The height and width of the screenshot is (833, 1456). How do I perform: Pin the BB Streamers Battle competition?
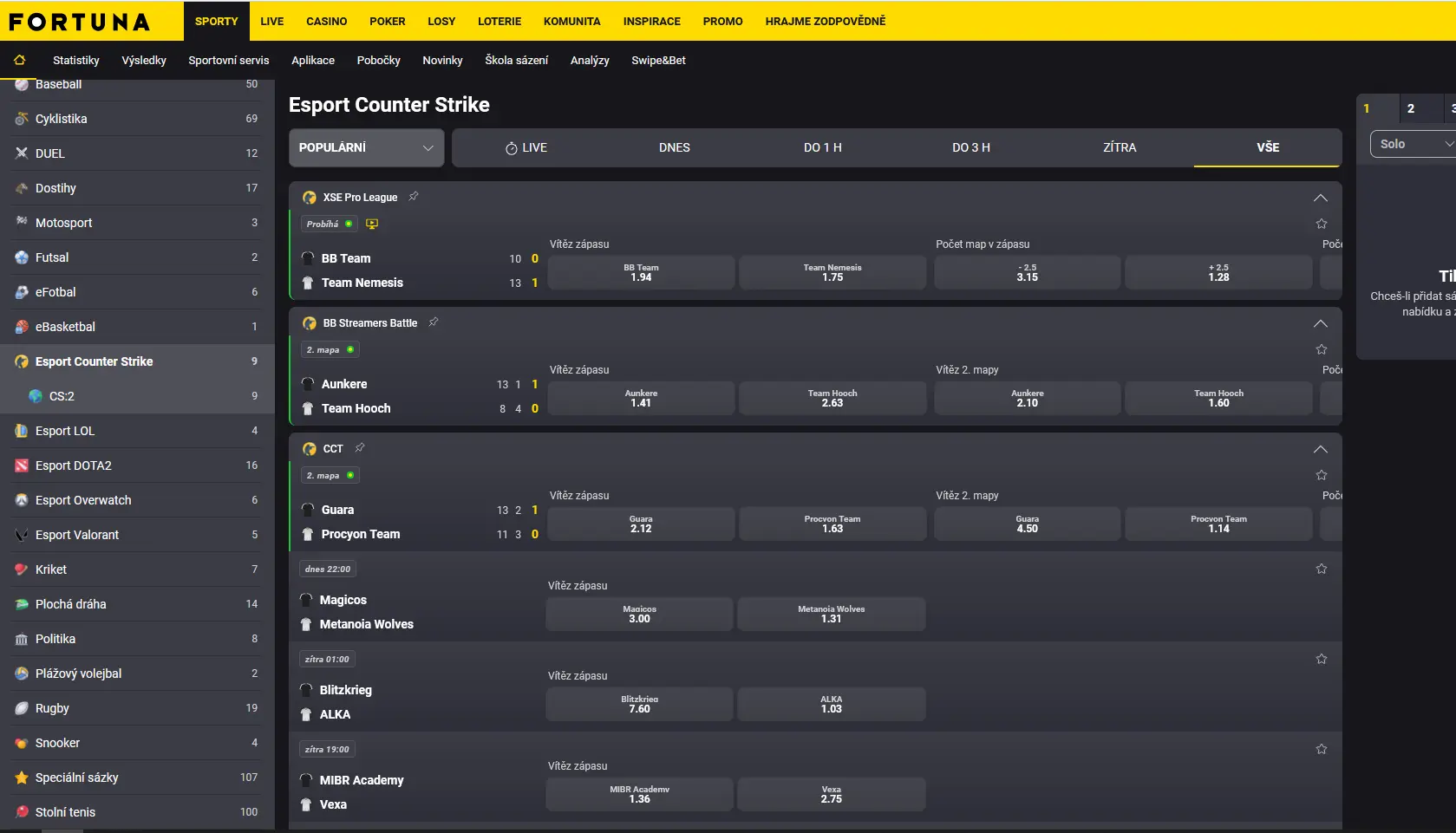coord(434,322)
